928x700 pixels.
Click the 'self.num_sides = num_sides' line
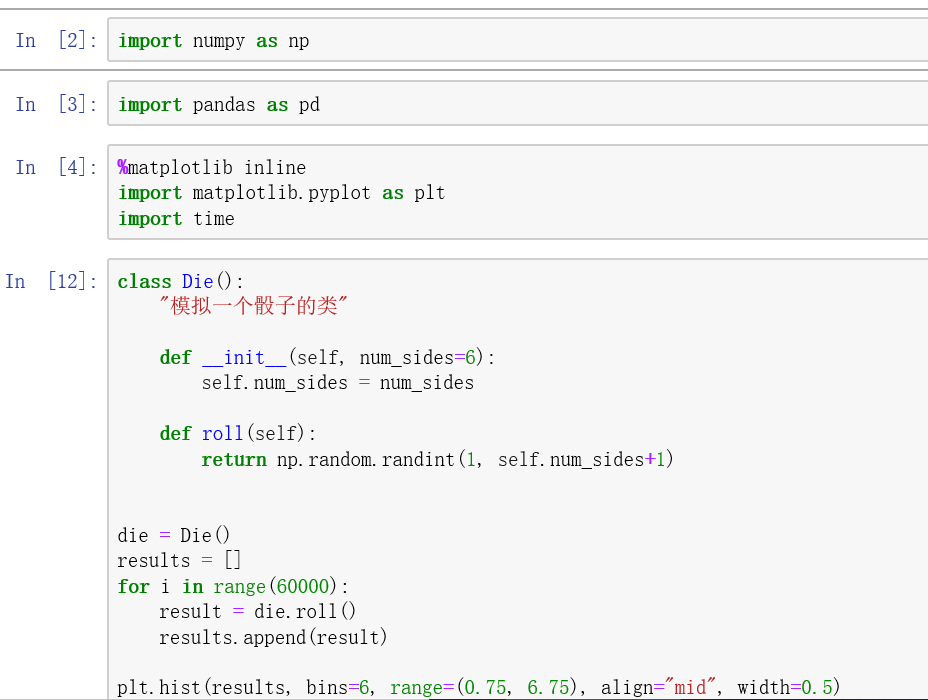337,383
